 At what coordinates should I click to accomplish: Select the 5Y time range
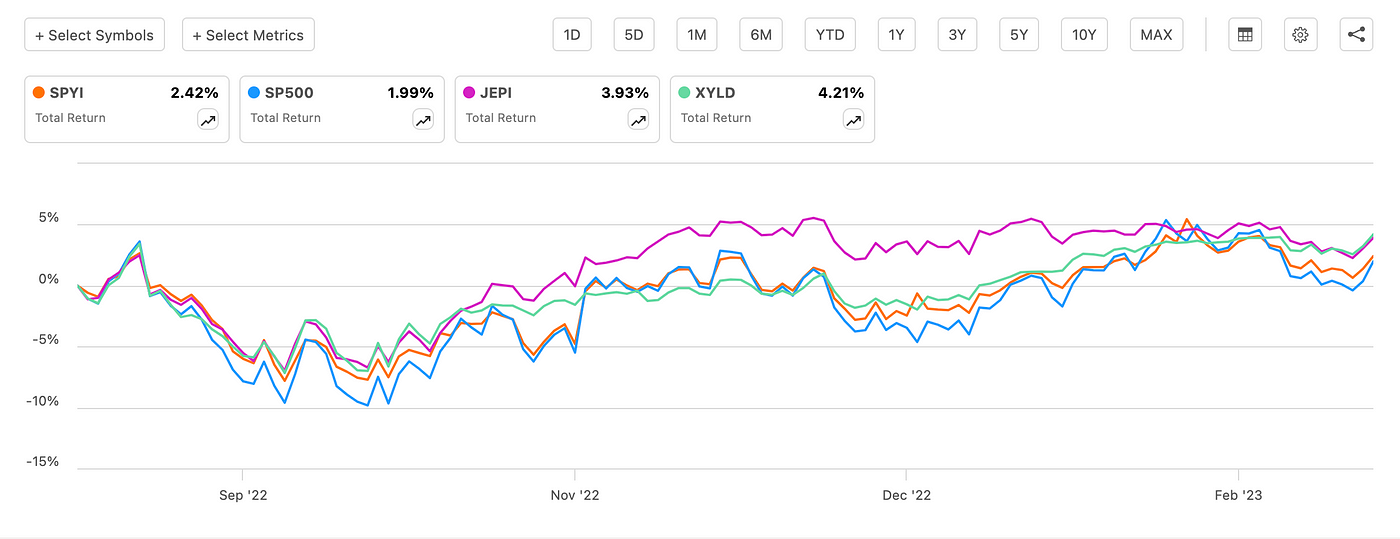tap(1018, 35)
